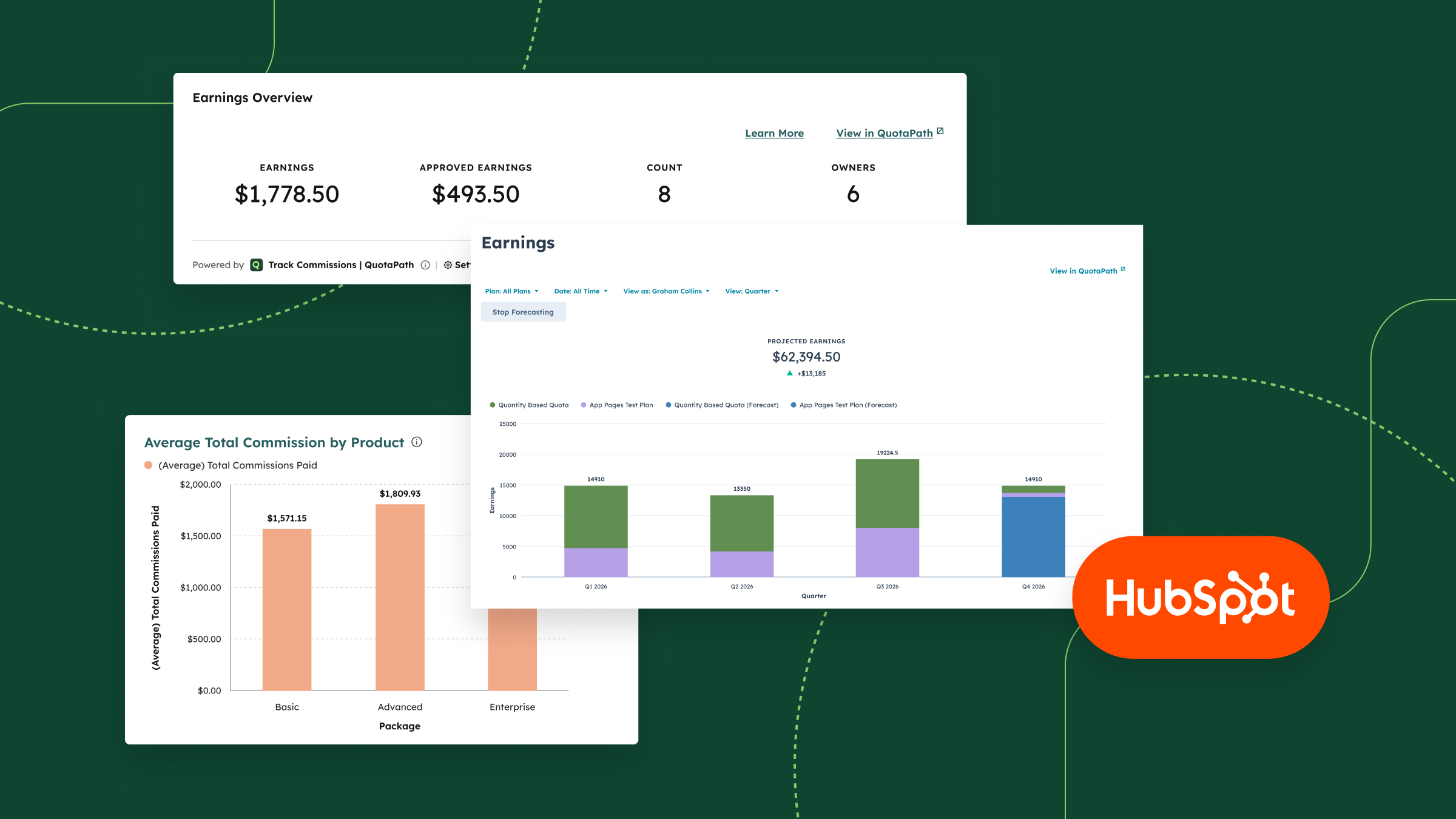Image resolution: width=1456 pixels, height=819 pixels.
Task: Click the $1,778.50 earnings value
Action: tap(287, 194)
